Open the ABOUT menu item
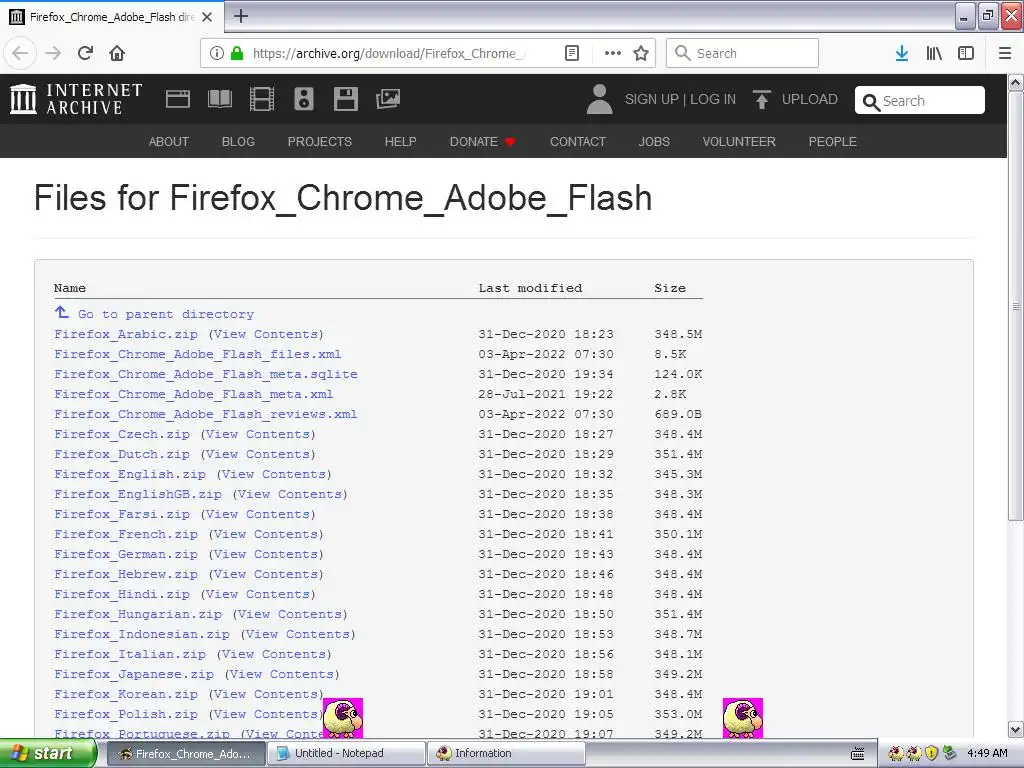 tap(168, 142)
